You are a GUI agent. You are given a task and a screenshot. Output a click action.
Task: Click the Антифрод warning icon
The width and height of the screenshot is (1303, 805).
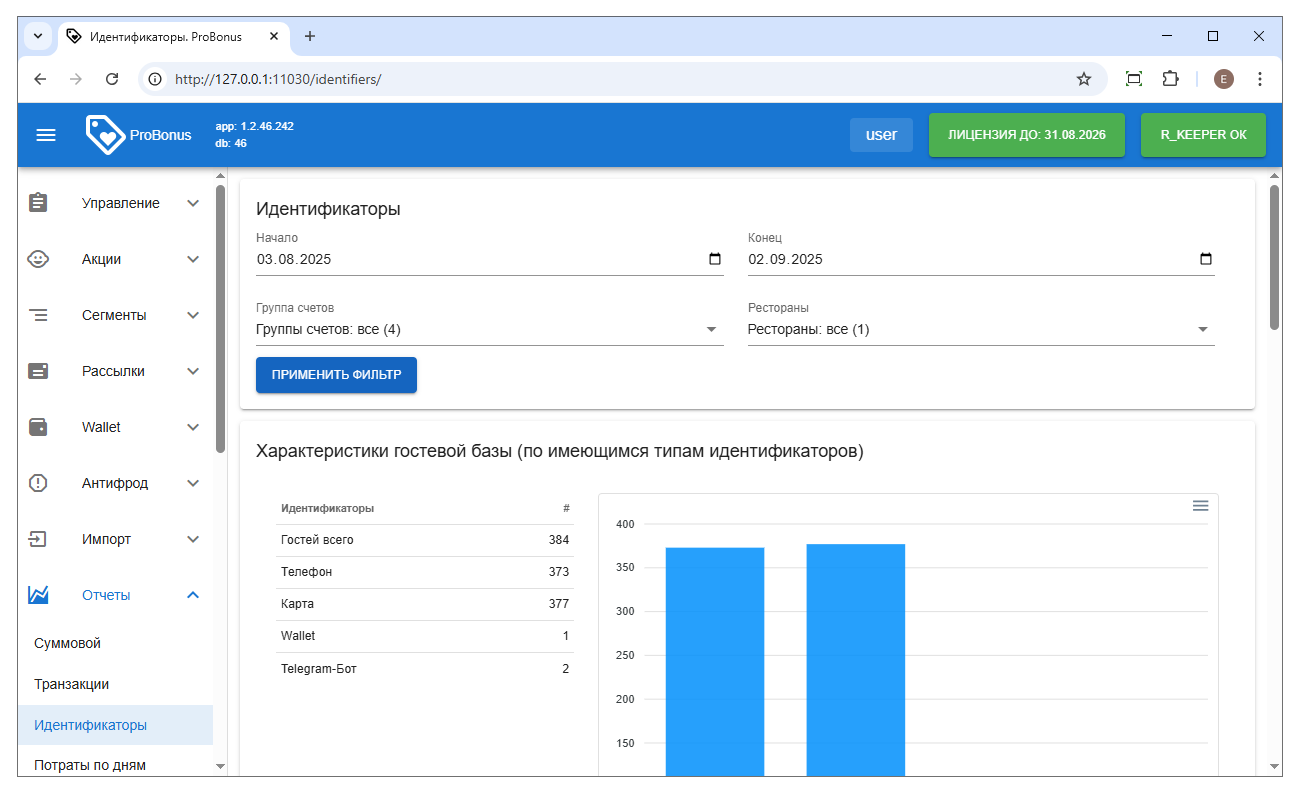pyautogui.click(x=38, y=483)
